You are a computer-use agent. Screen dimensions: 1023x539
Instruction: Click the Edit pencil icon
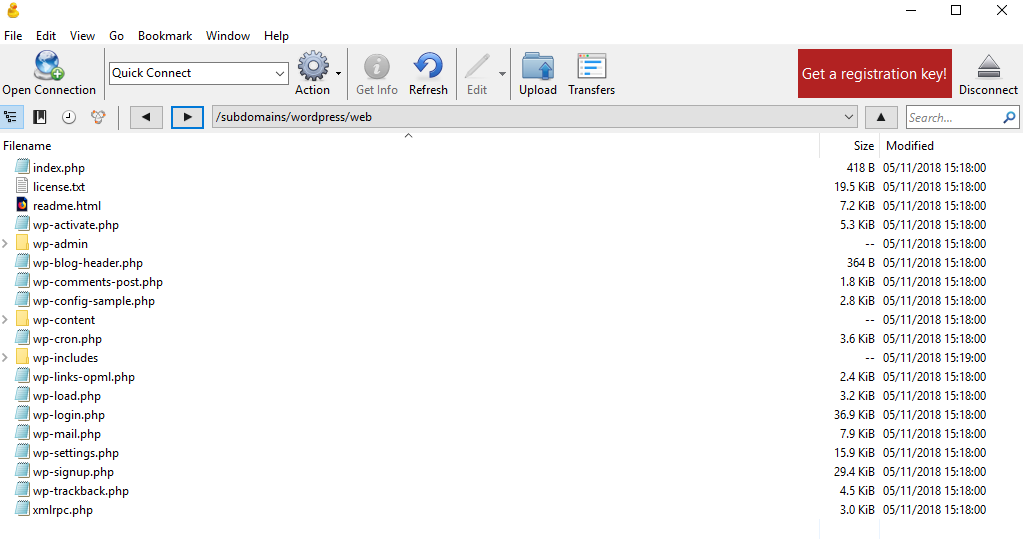coord(477,66)
